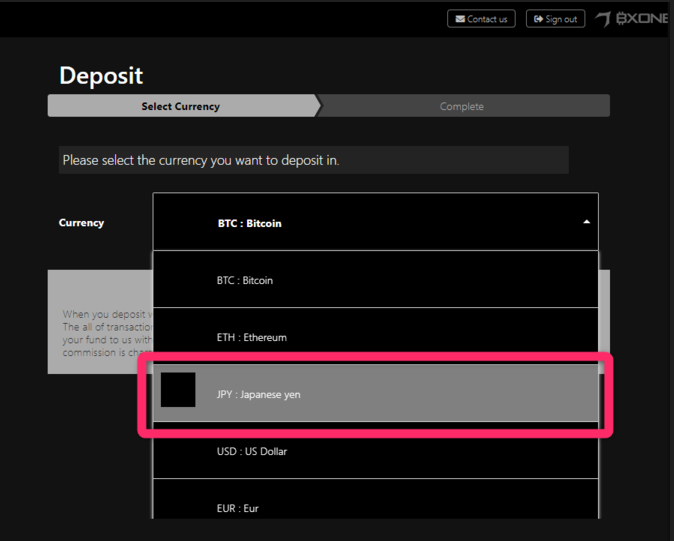
Task: Click the Select Currency step tab
Action: pyautogui.click(x=181, y=106)
